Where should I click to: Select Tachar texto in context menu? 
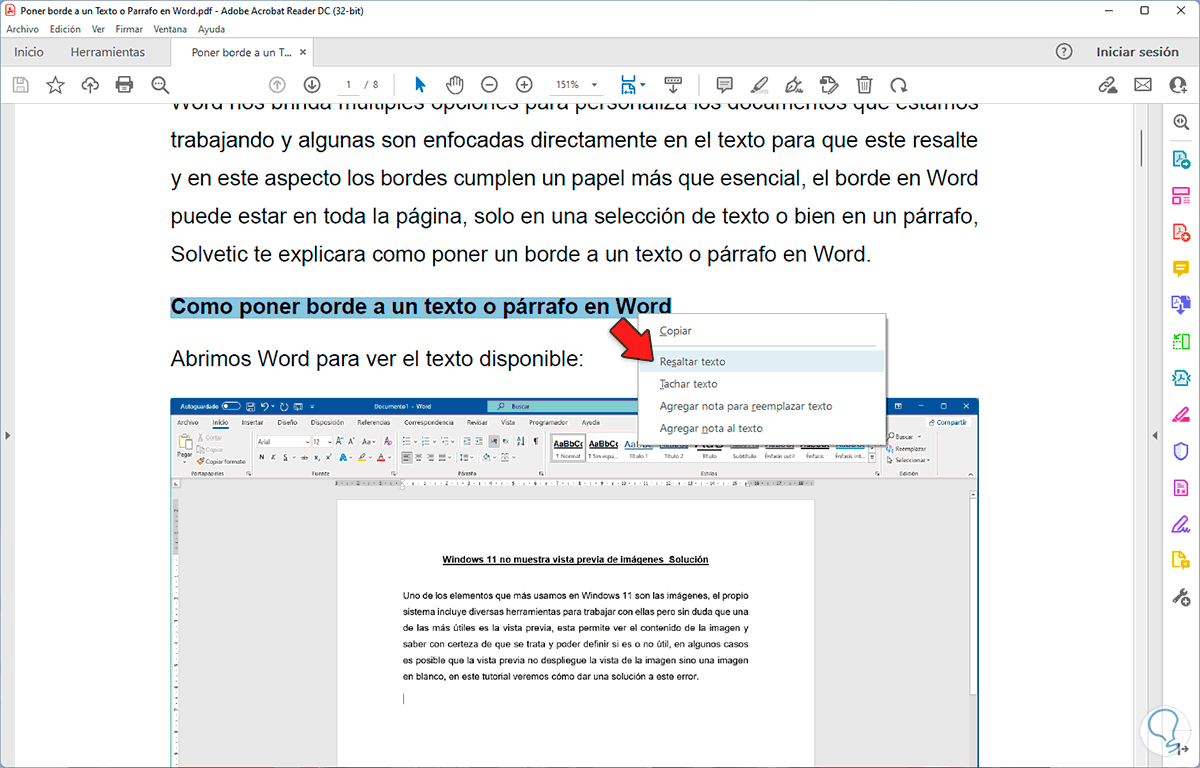(x=688, y=384)
